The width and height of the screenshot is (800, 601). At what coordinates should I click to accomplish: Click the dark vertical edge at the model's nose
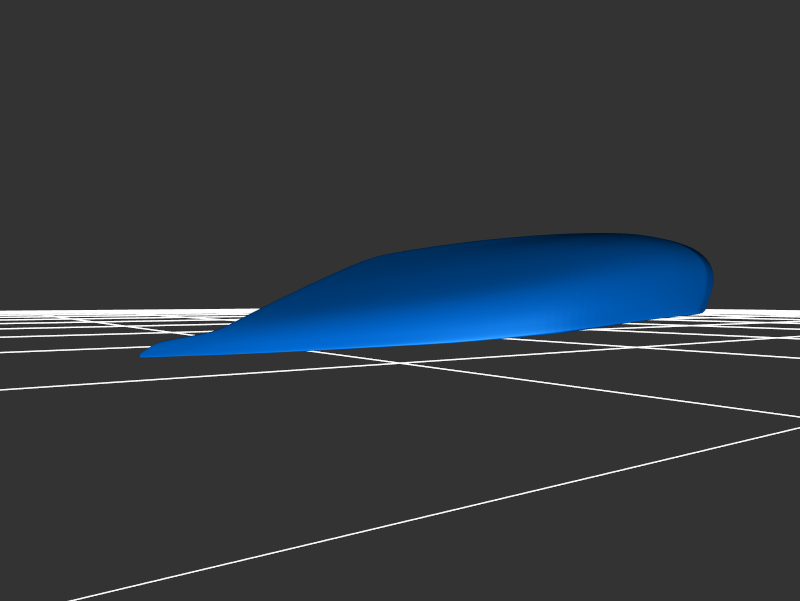coord(710,285)
